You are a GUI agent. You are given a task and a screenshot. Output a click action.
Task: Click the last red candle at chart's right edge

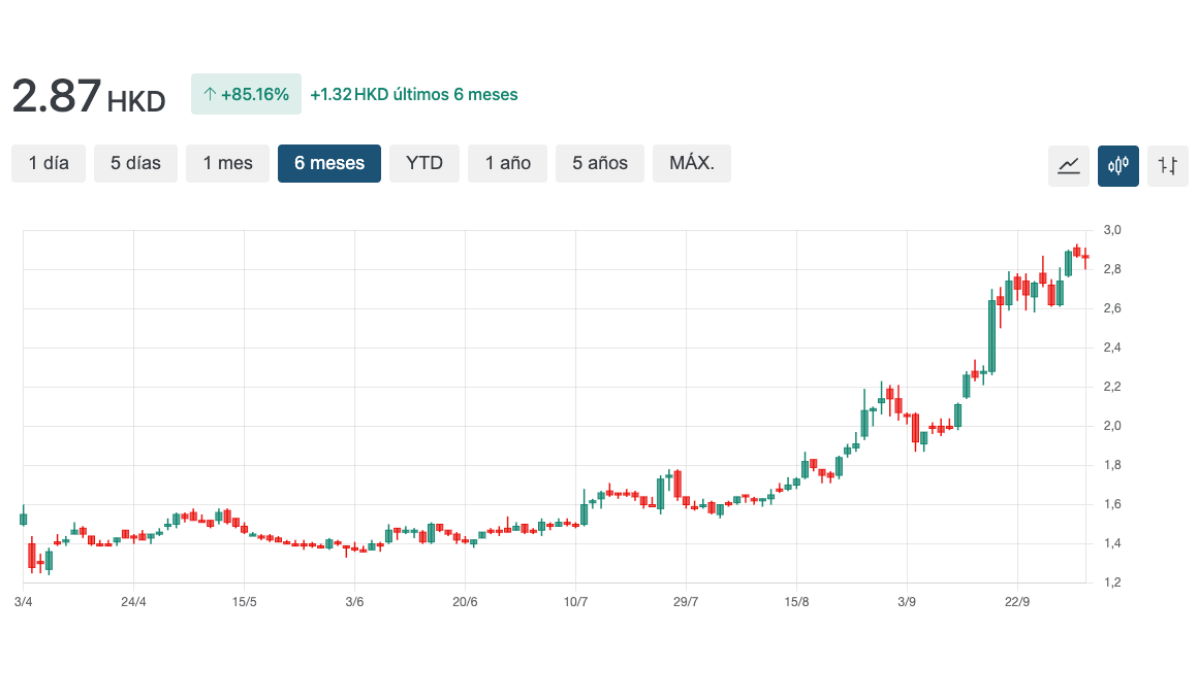(x=1085, y=257)
